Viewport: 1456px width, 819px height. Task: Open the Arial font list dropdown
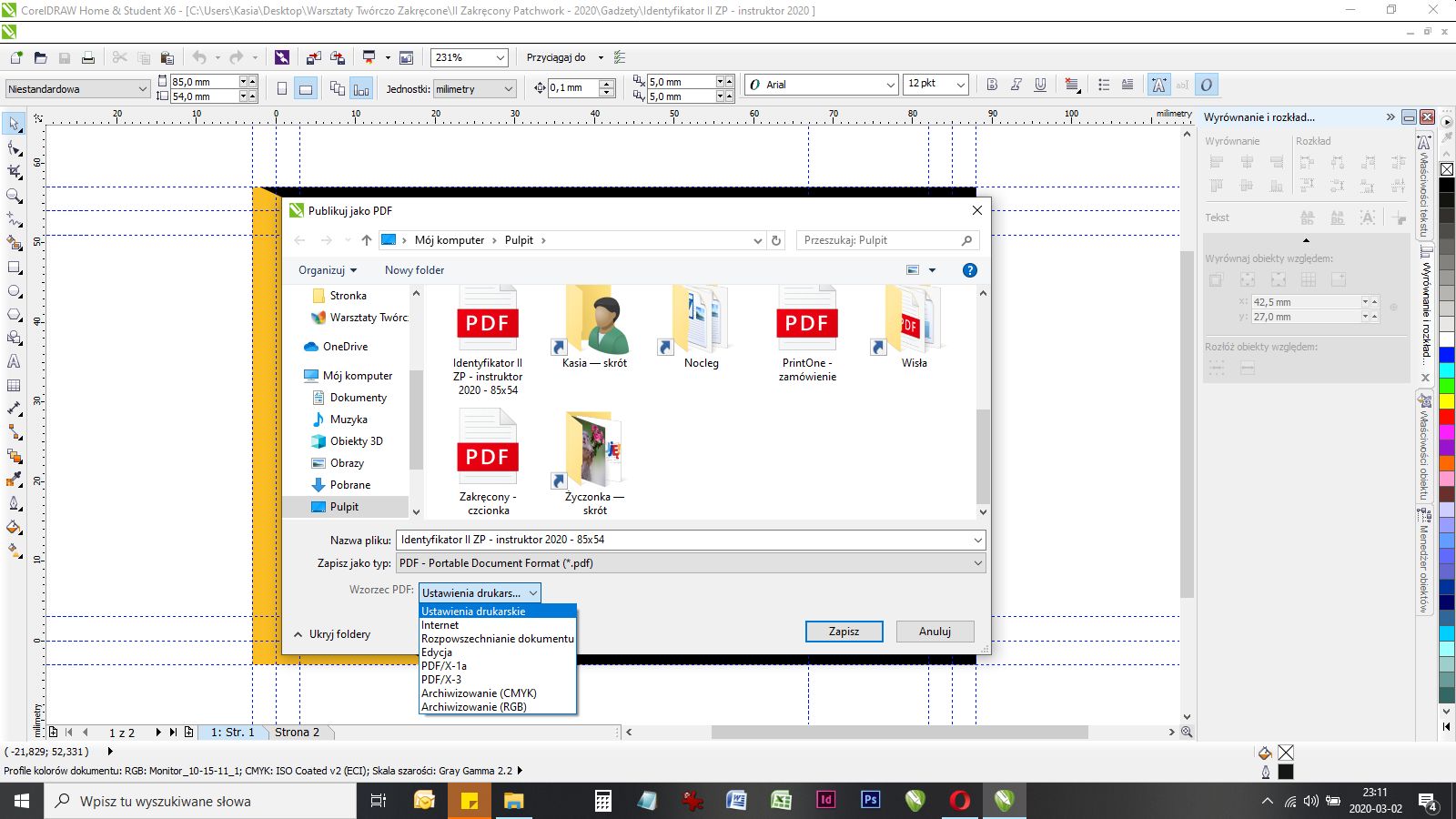pos(890,85)
